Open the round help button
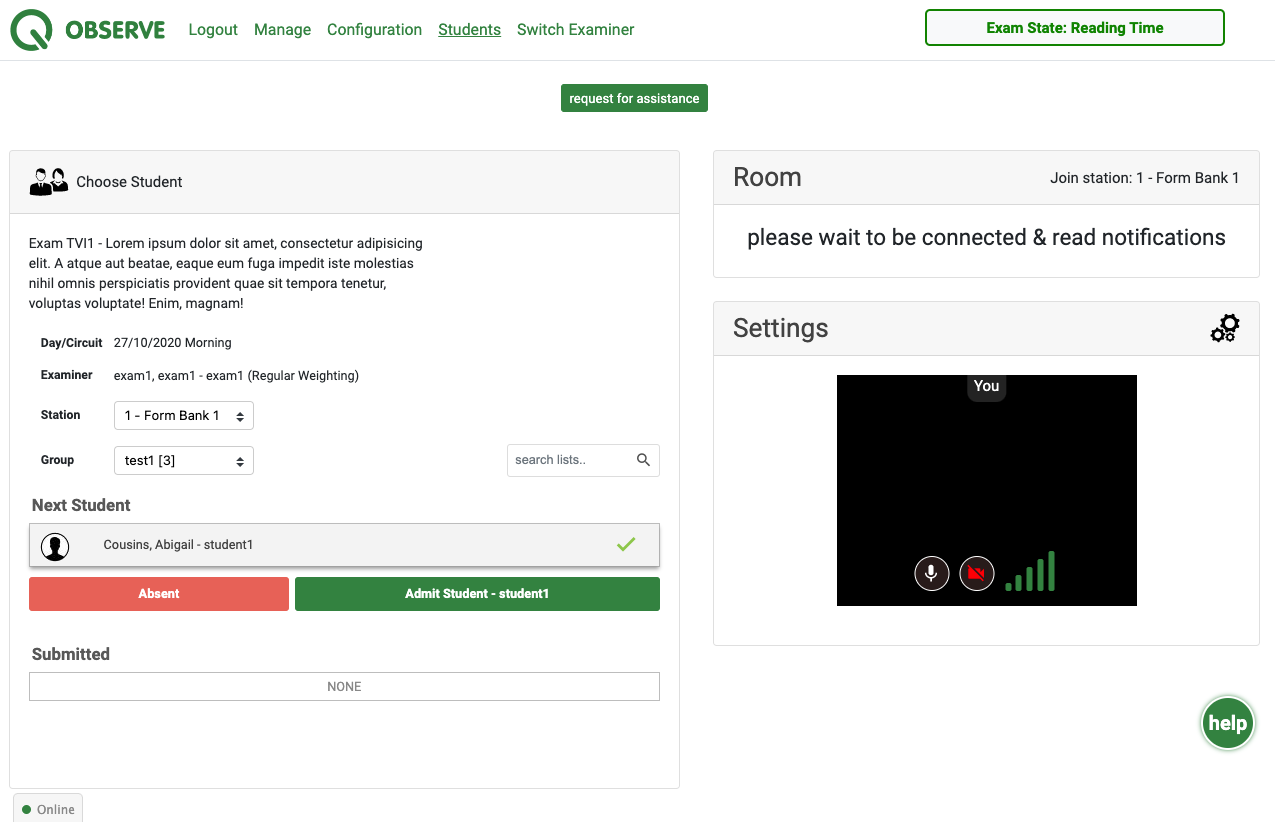The image size is (1275, 822). coord(1227,723)
